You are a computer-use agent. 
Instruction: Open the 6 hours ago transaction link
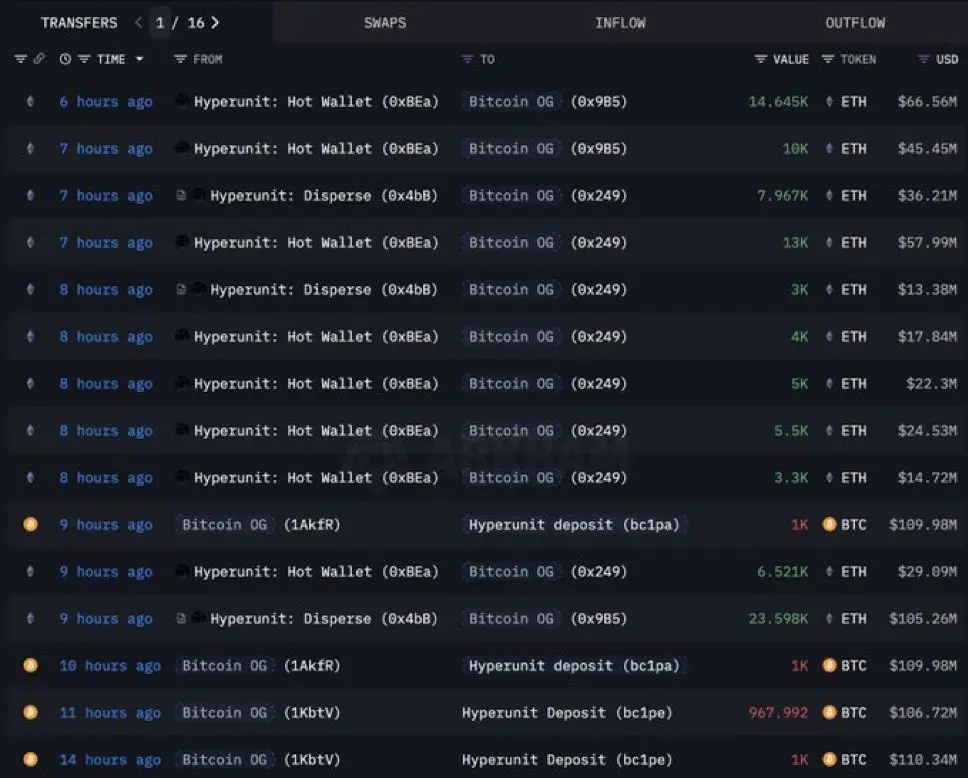(106, 102)
